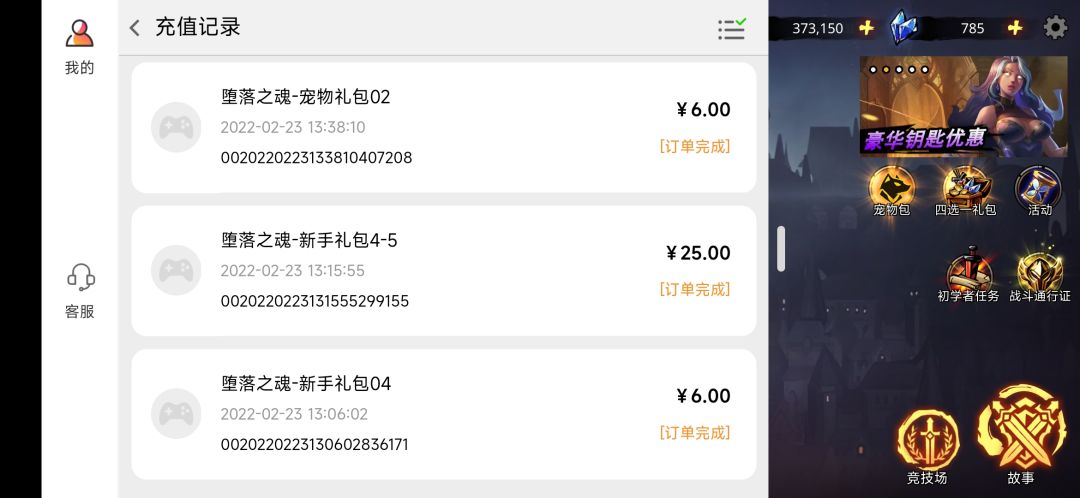Tap the 豪华钥匙优惠 promotional banner
1080x498 pixels.
point(964,106)
